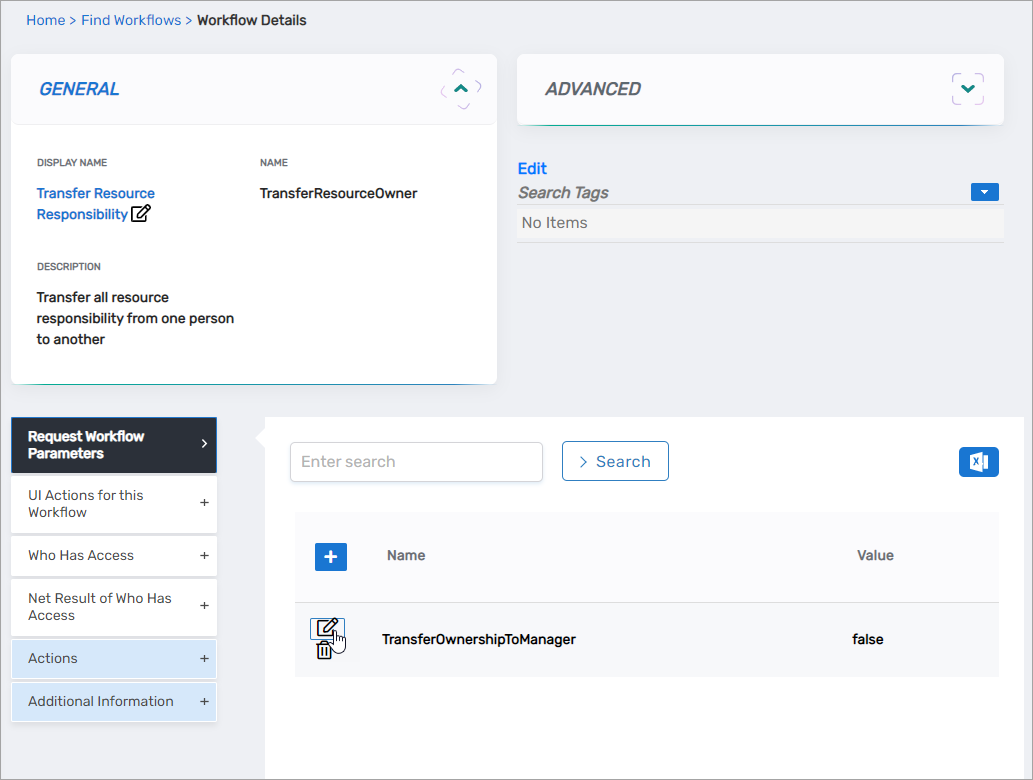Click the Edit link above Search Tags

(x=532, y=169)
